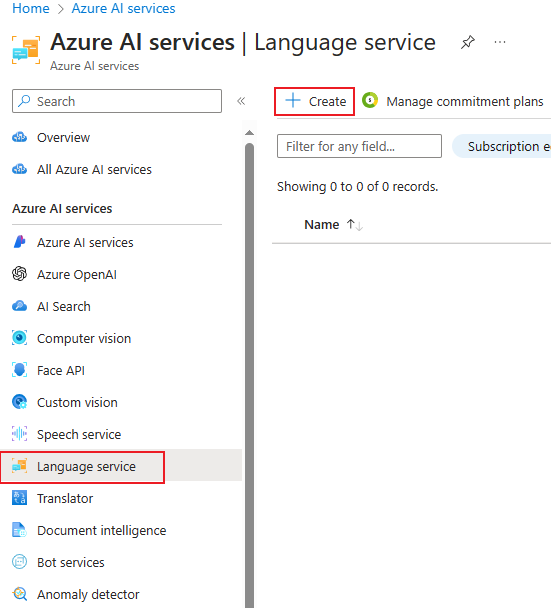Click the Speech service waveform icon
551x608 pixels.
coord(19,434)
